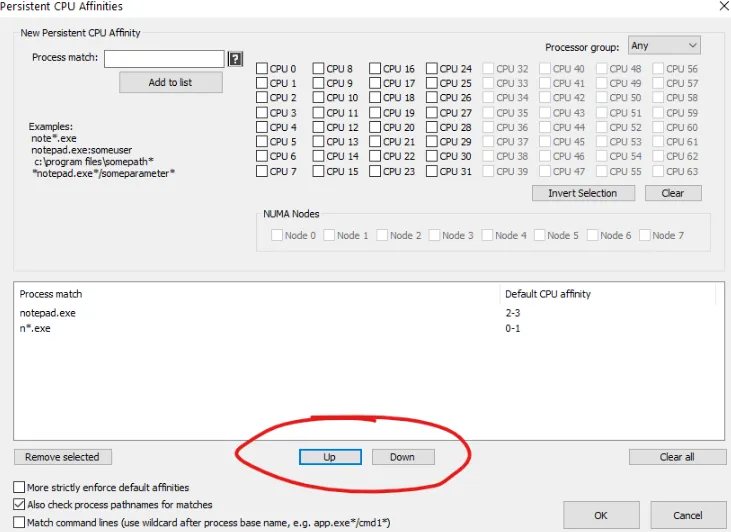Click the Clear all button

(x=677, y=457)
